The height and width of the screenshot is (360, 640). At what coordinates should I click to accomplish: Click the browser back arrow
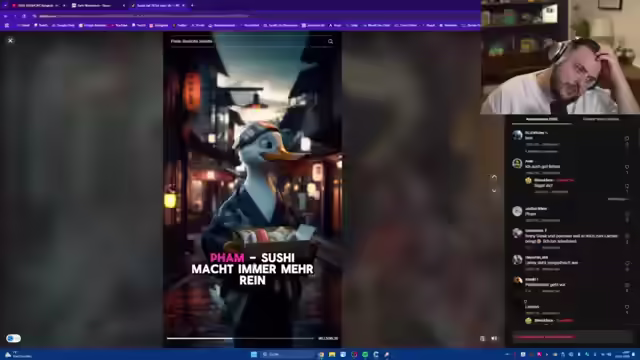[6, 16]
